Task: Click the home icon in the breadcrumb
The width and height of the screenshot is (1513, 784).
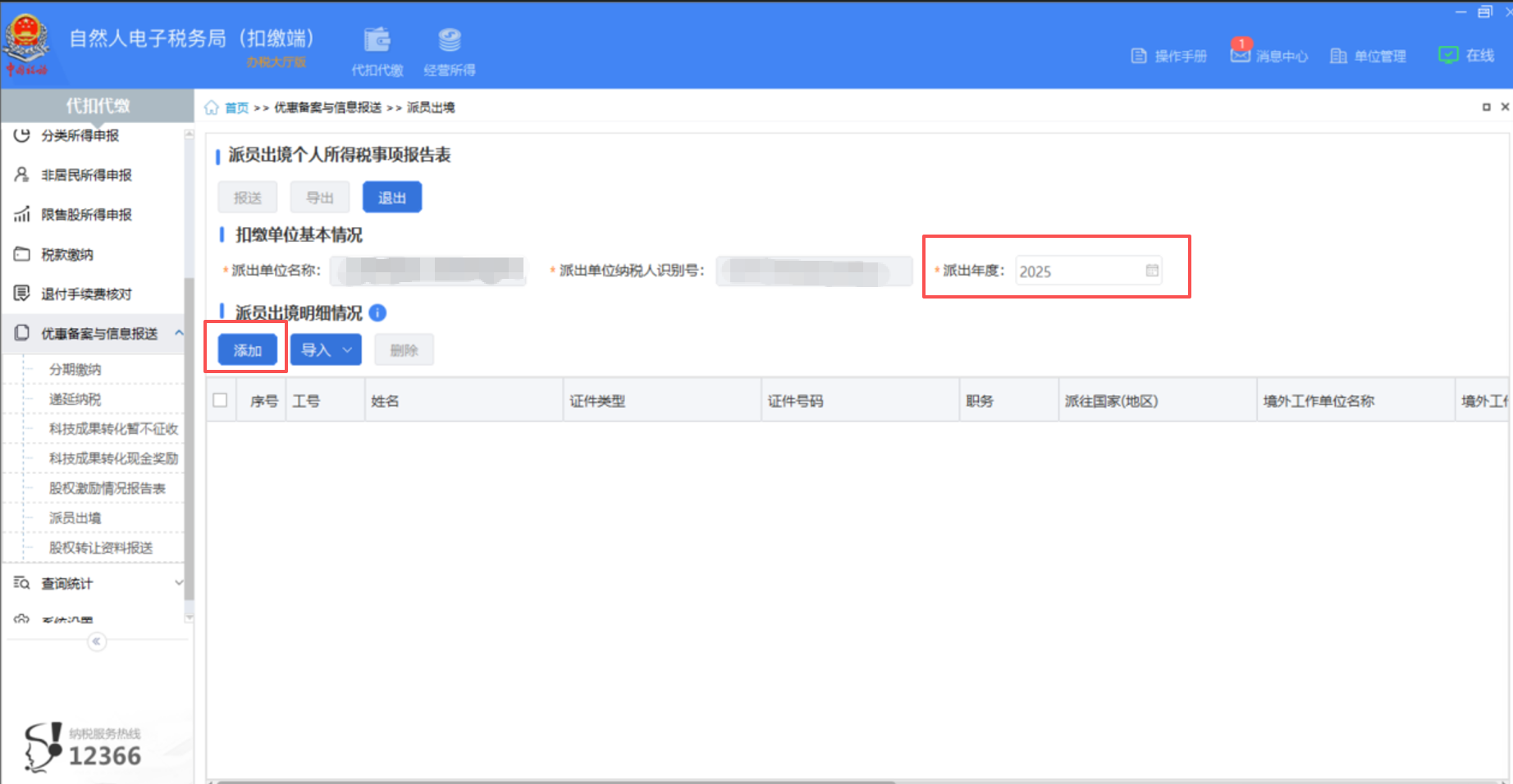Action: (x=212, y=107)
